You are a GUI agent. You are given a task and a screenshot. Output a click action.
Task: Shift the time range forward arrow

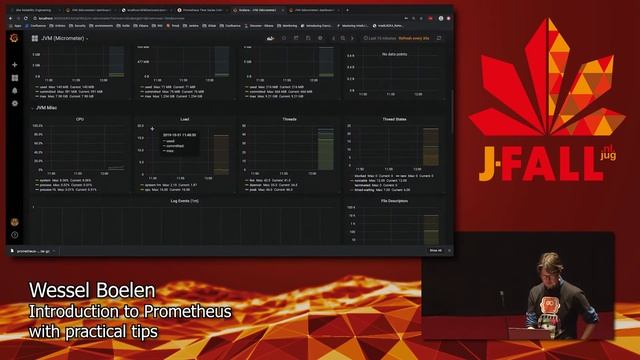(x=352, y=38)
